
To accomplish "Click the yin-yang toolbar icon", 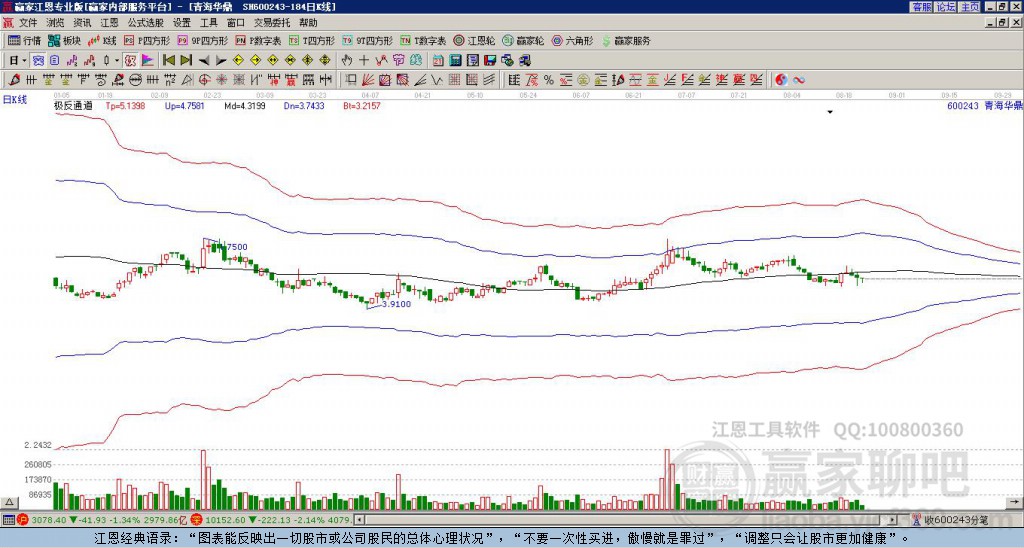I will point(781,80).
